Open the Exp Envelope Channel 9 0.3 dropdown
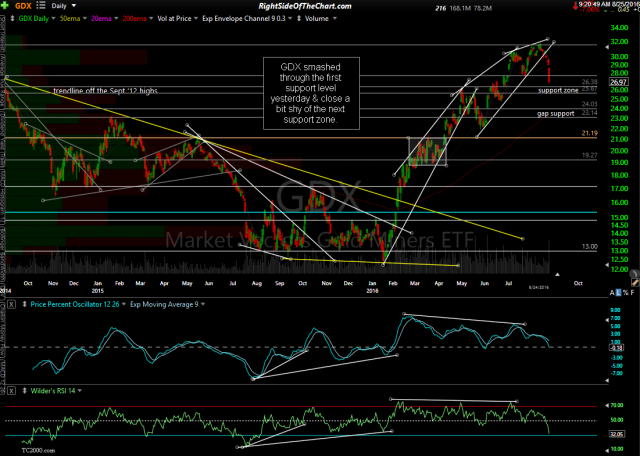The height and width of the screenshot is (456, 640). click(x=247, y=18)
